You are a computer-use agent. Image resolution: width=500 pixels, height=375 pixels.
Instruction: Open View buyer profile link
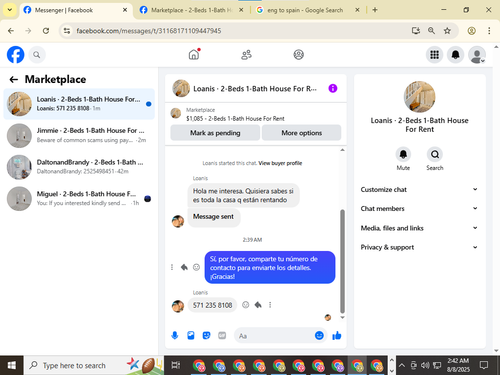point(280,163)
